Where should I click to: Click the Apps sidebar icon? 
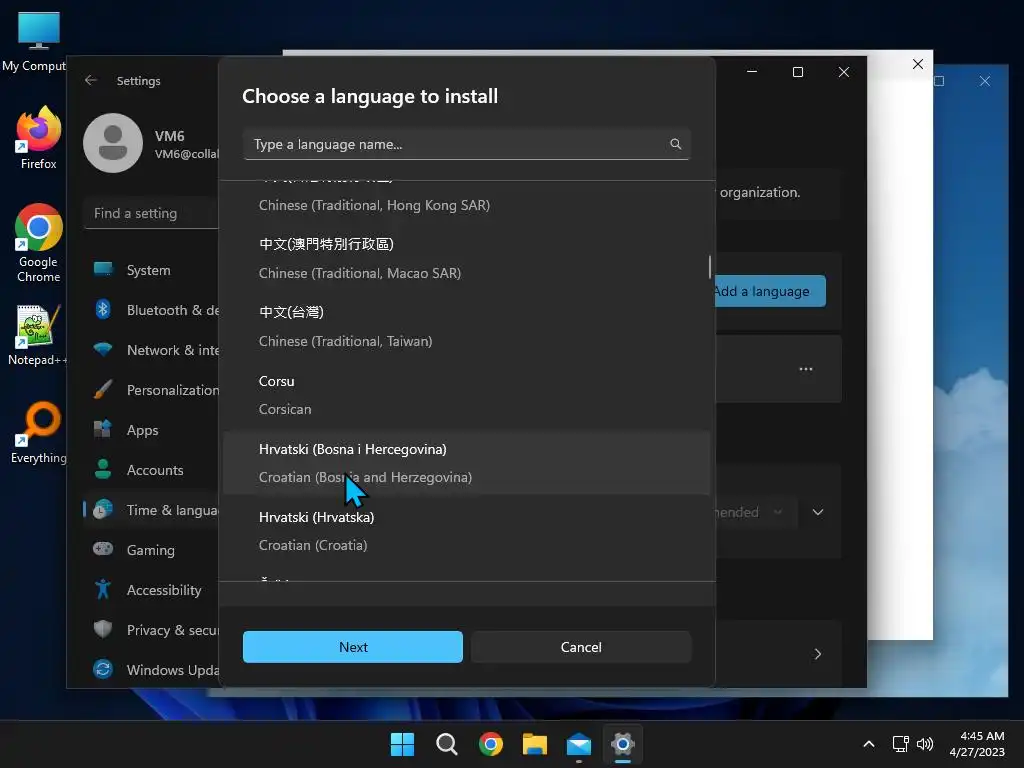(x=103, y=429)
